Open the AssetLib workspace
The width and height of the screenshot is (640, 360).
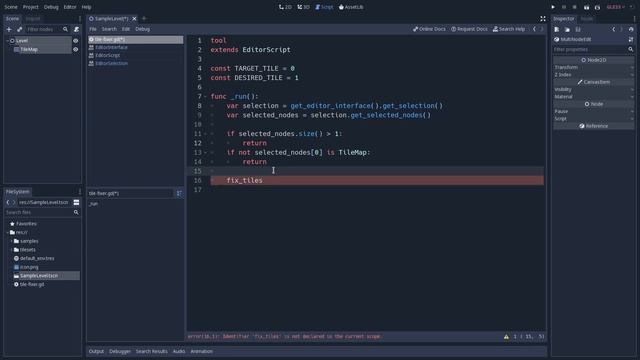click(351, 7)
